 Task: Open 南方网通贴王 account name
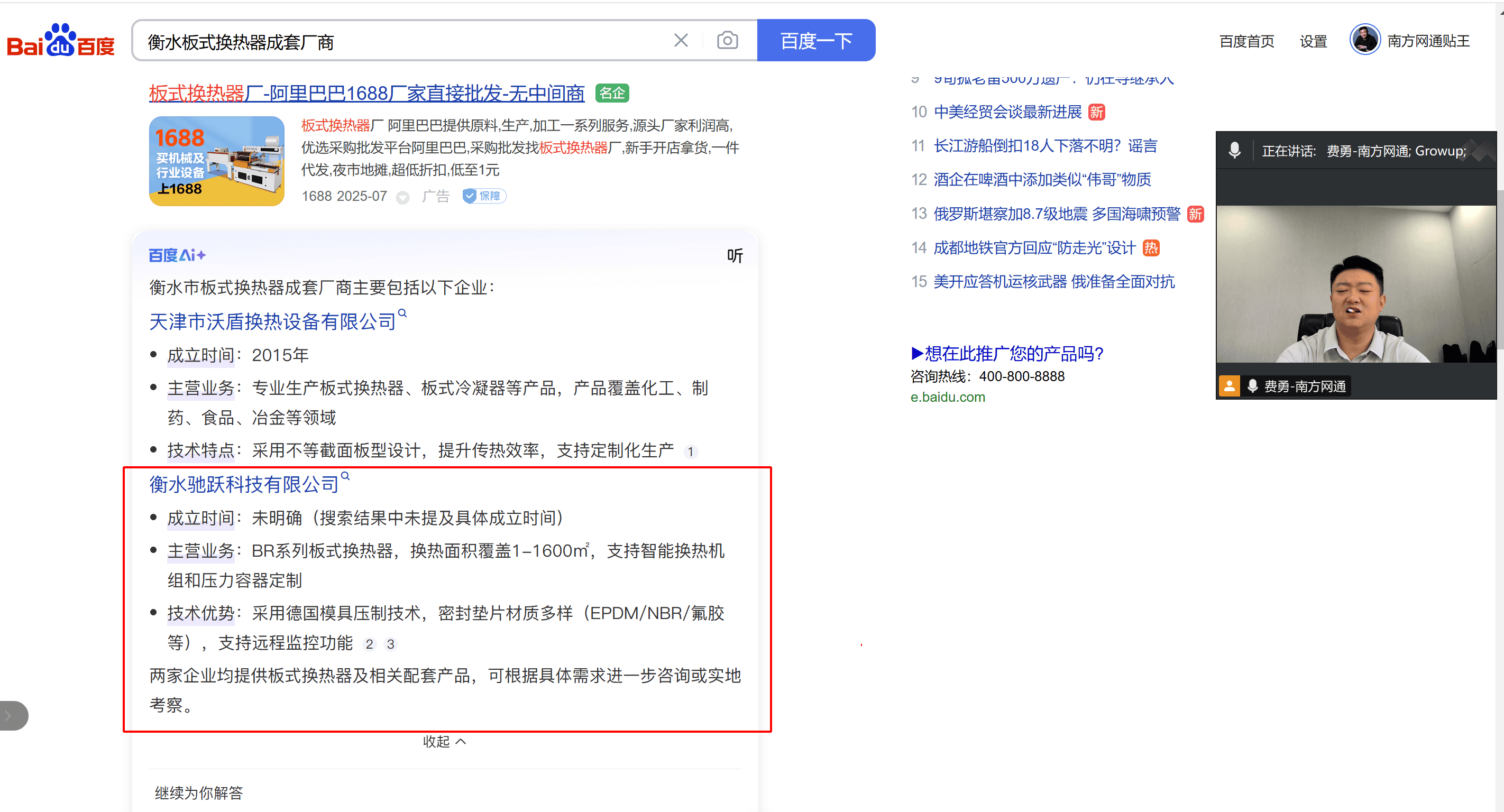(1428, 41)
